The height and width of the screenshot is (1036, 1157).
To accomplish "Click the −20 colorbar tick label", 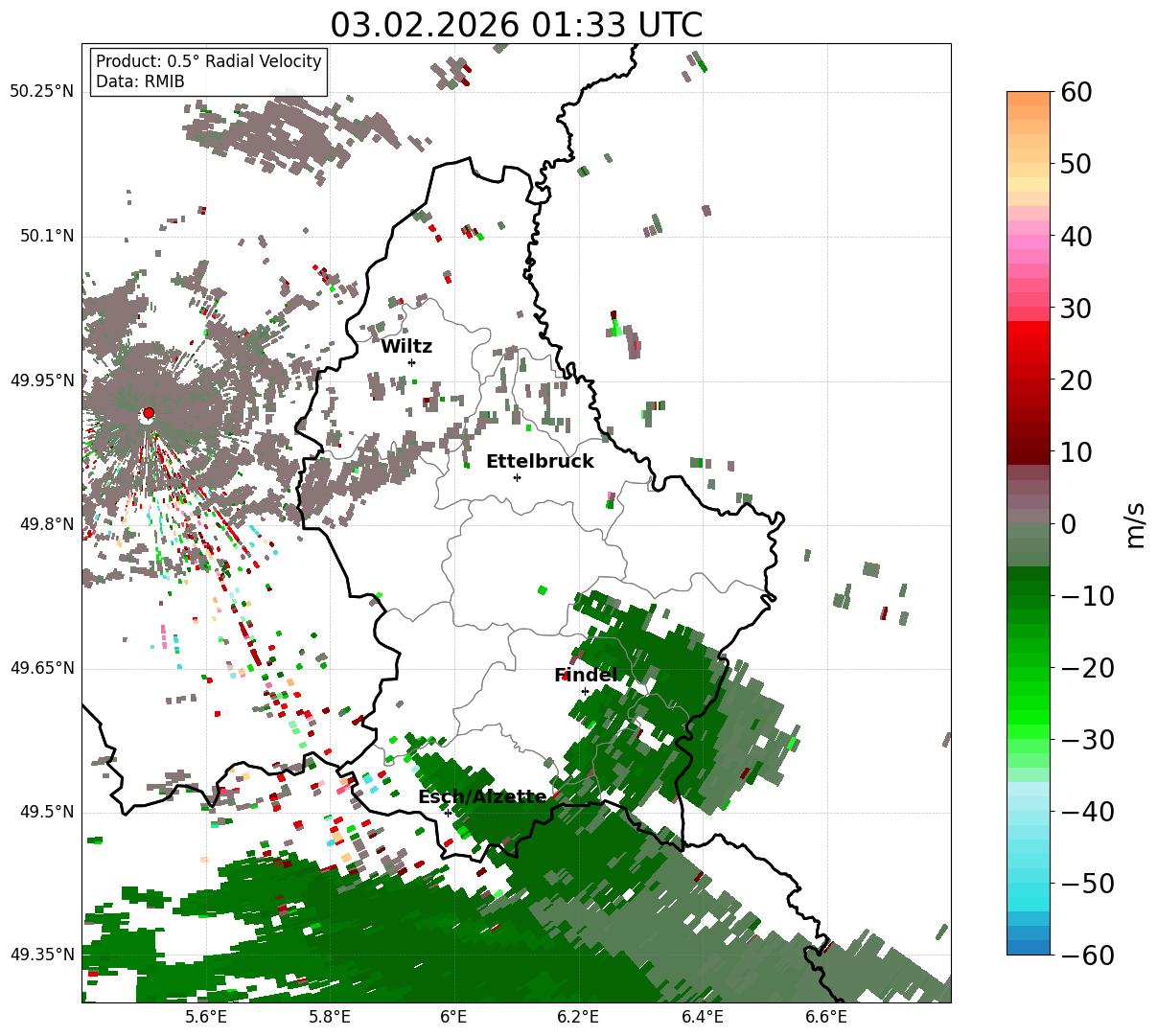I will (x=1087, y=668).
